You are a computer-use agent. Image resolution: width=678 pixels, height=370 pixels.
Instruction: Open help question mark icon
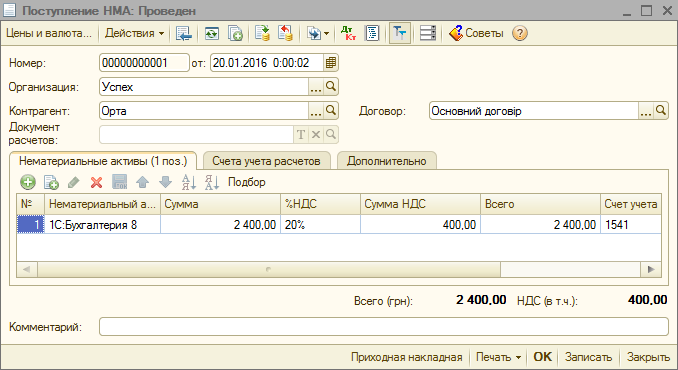pos(520,33)
